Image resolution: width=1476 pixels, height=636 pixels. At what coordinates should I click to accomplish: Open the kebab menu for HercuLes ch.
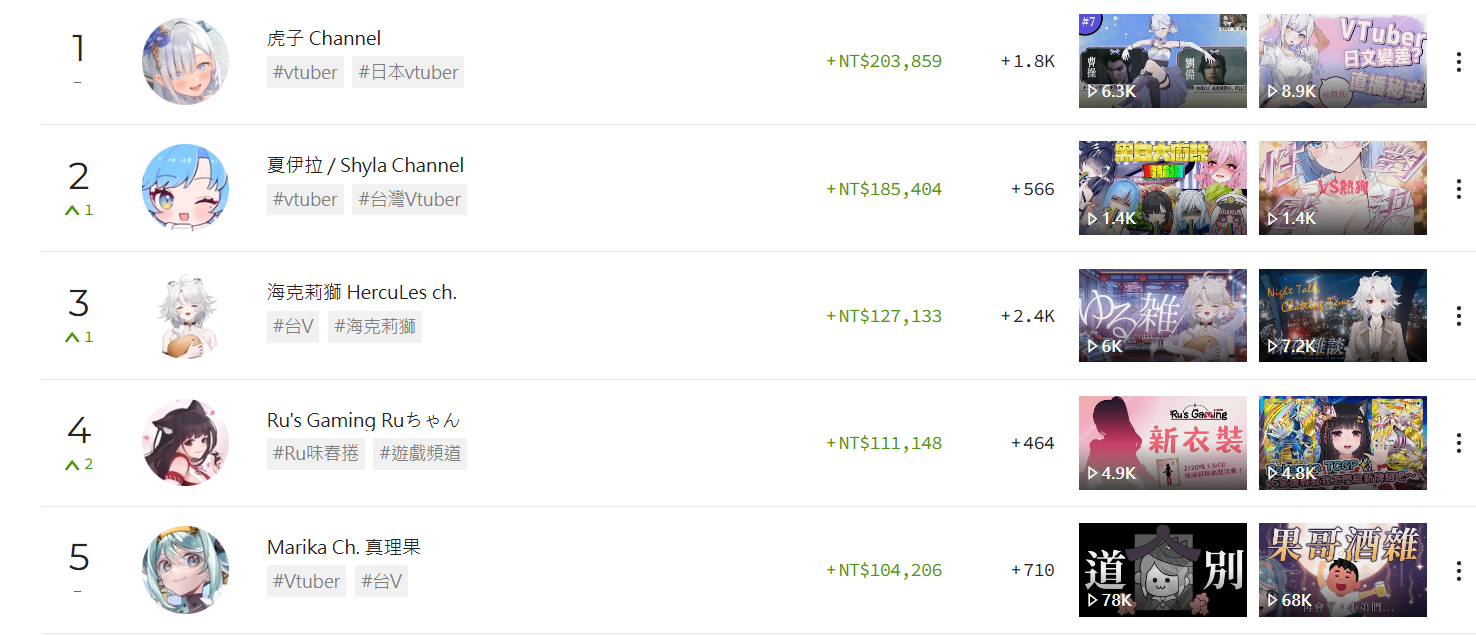(x=1458, y=316)
